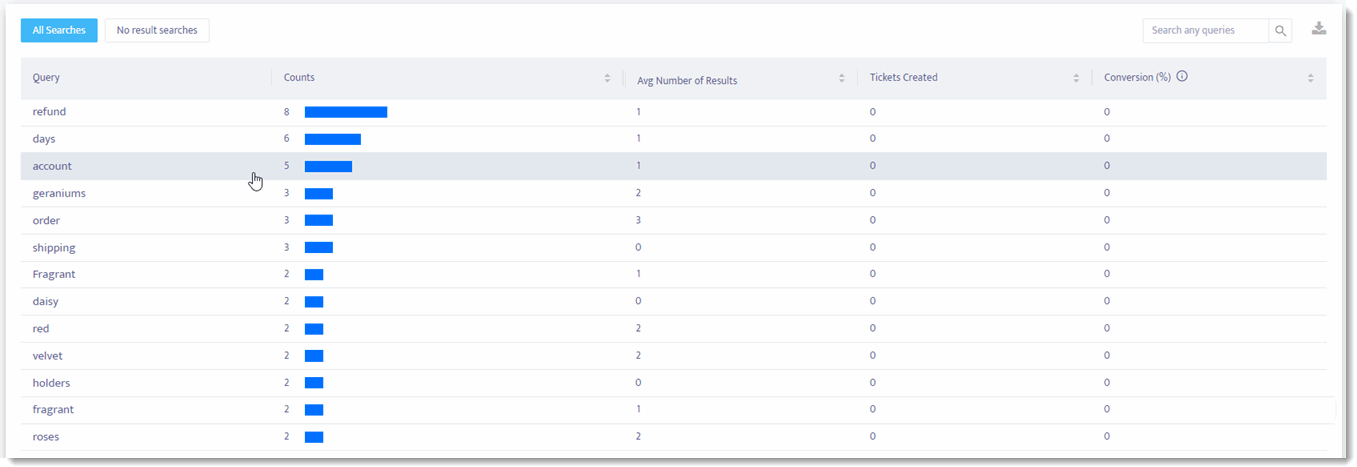The image size is (1357, 467).
Task: Sort by Conversion (%) column arrows
Action: pyautogui.click(x=1311, y=78)
